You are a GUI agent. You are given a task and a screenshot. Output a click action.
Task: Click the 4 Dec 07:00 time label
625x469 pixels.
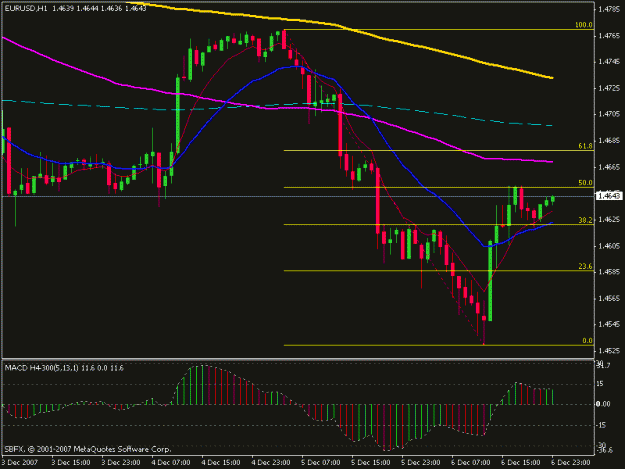171,463
